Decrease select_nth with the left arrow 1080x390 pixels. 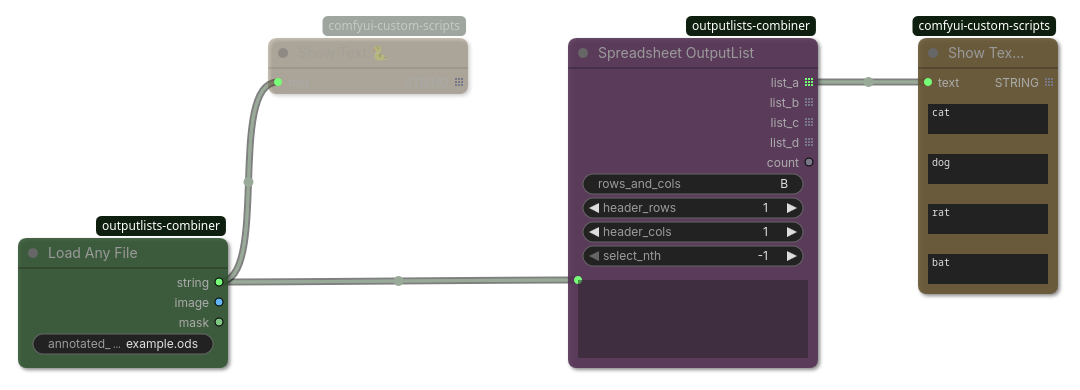point(593,256)
